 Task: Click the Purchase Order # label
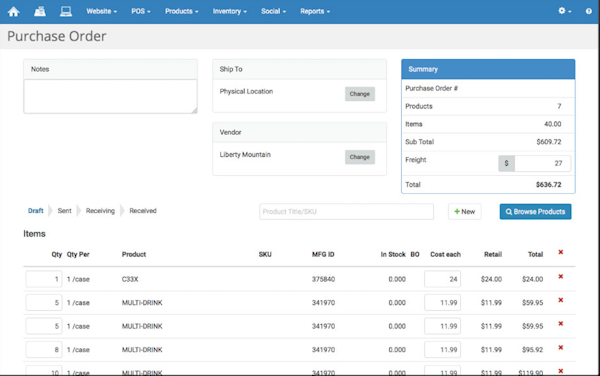coord(432,88)
